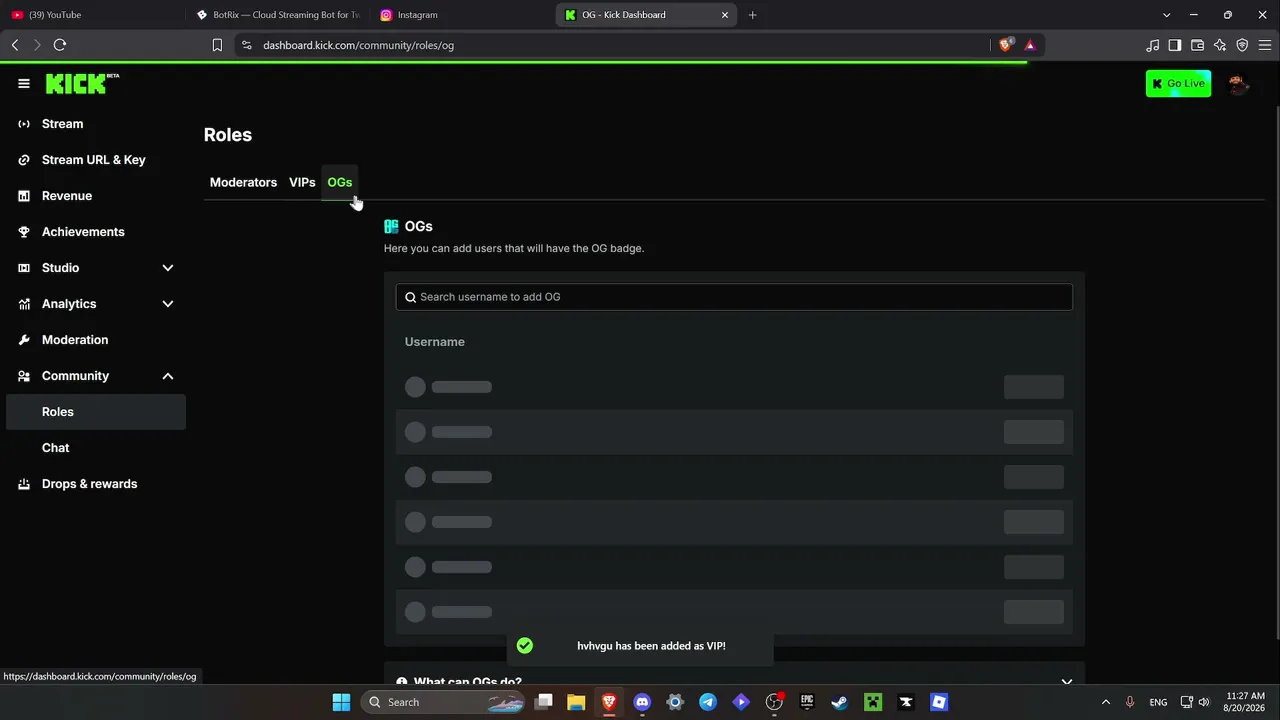Click the Brave Shields icon in the address bar
Screen dimensions: 1280x720
click(x=1006, y=45)
